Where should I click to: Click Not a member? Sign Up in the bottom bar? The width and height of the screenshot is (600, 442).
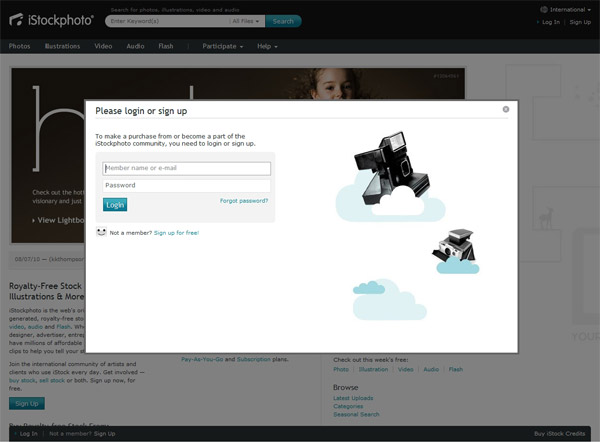click(82, 434)
